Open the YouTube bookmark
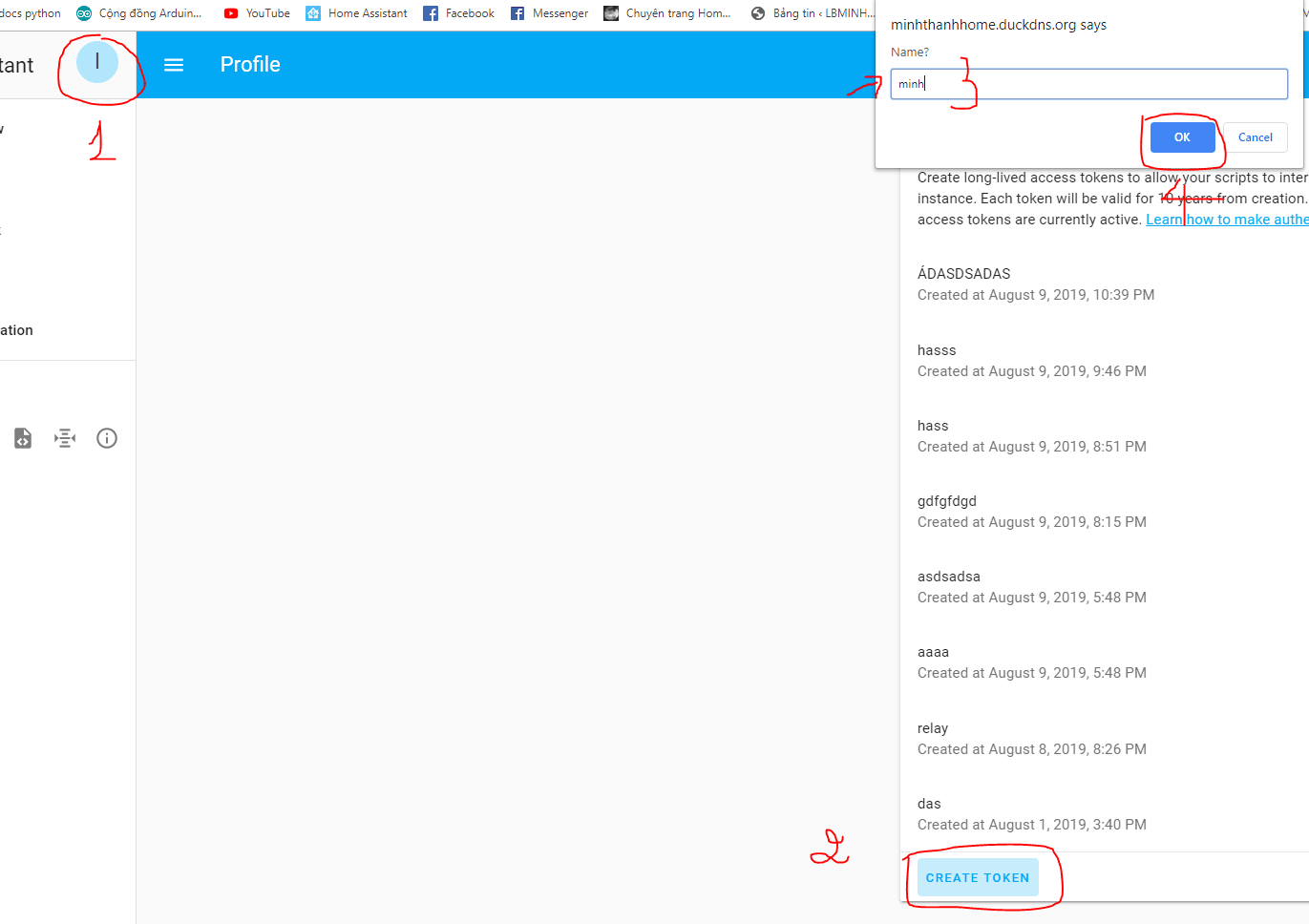Image resolution: width=1309 pixels, height=924 pixels. point(257,13)
